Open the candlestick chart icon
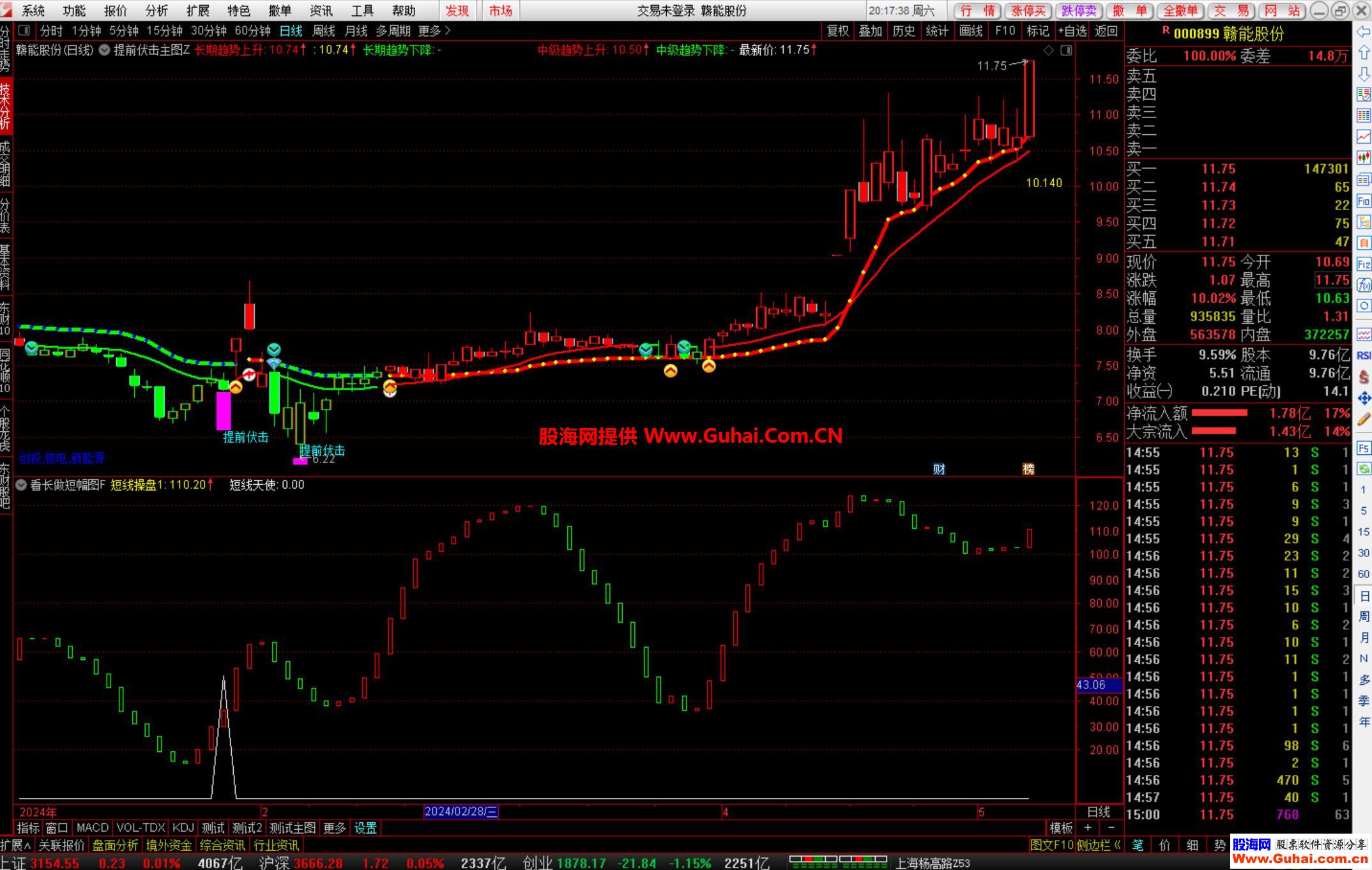The image size is (1372, 870). pos(1364,158)
